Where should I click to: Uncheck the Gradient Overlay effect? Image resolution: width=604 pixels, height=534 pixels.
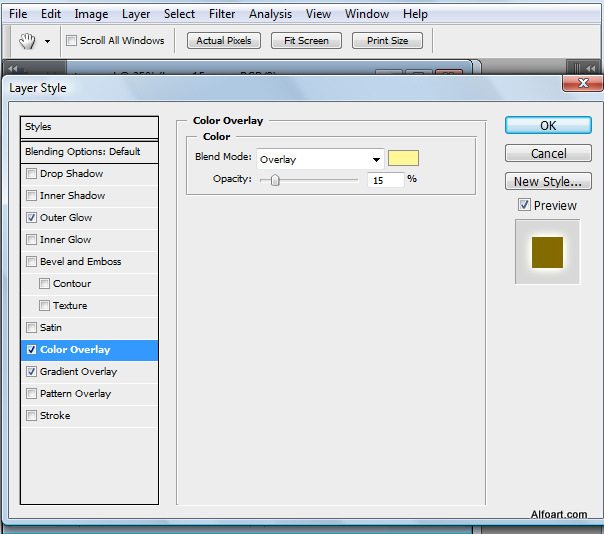(x=32, y=372)
